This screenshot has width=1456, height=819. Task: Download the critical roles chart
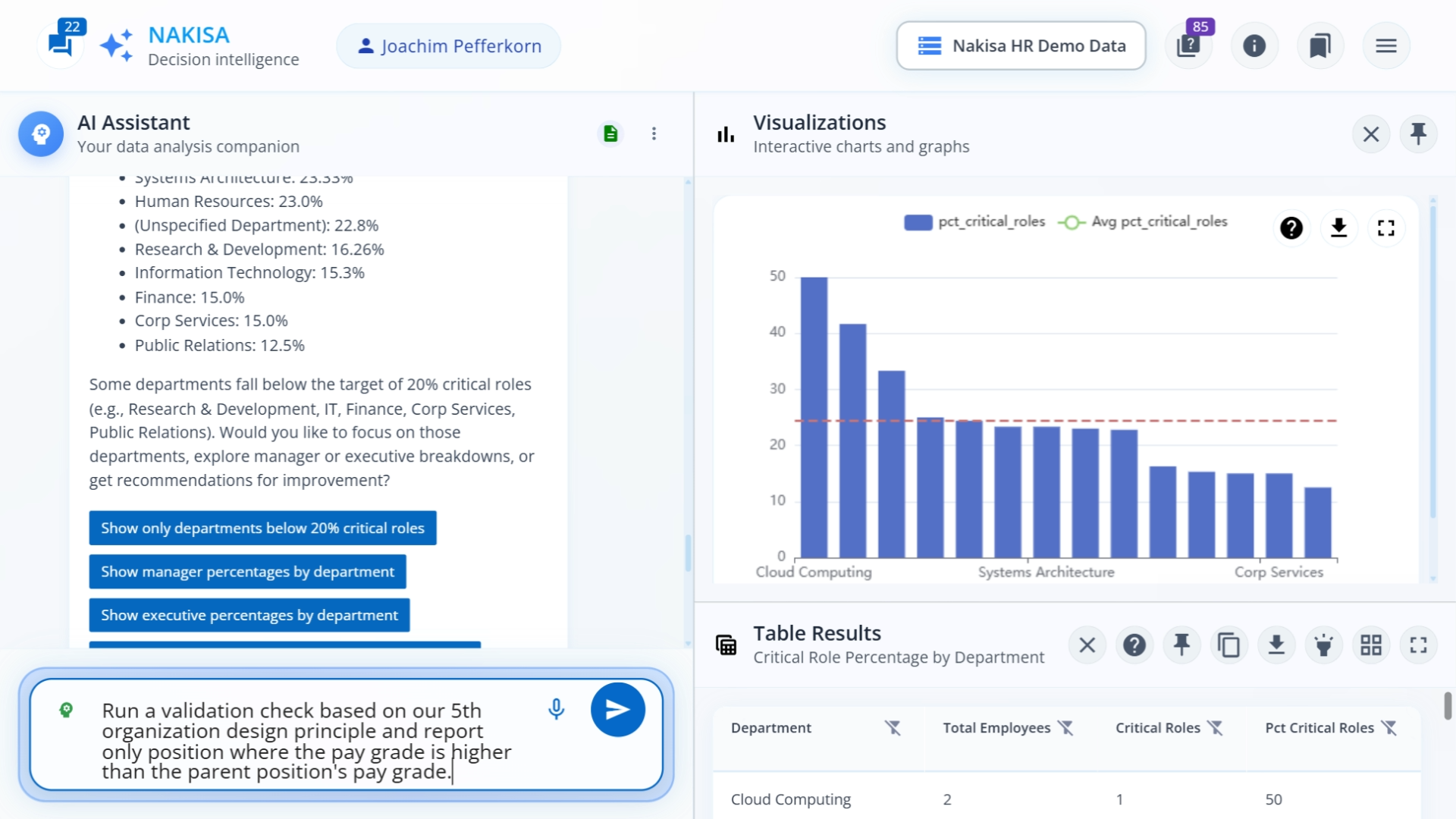coord(1339,227)
